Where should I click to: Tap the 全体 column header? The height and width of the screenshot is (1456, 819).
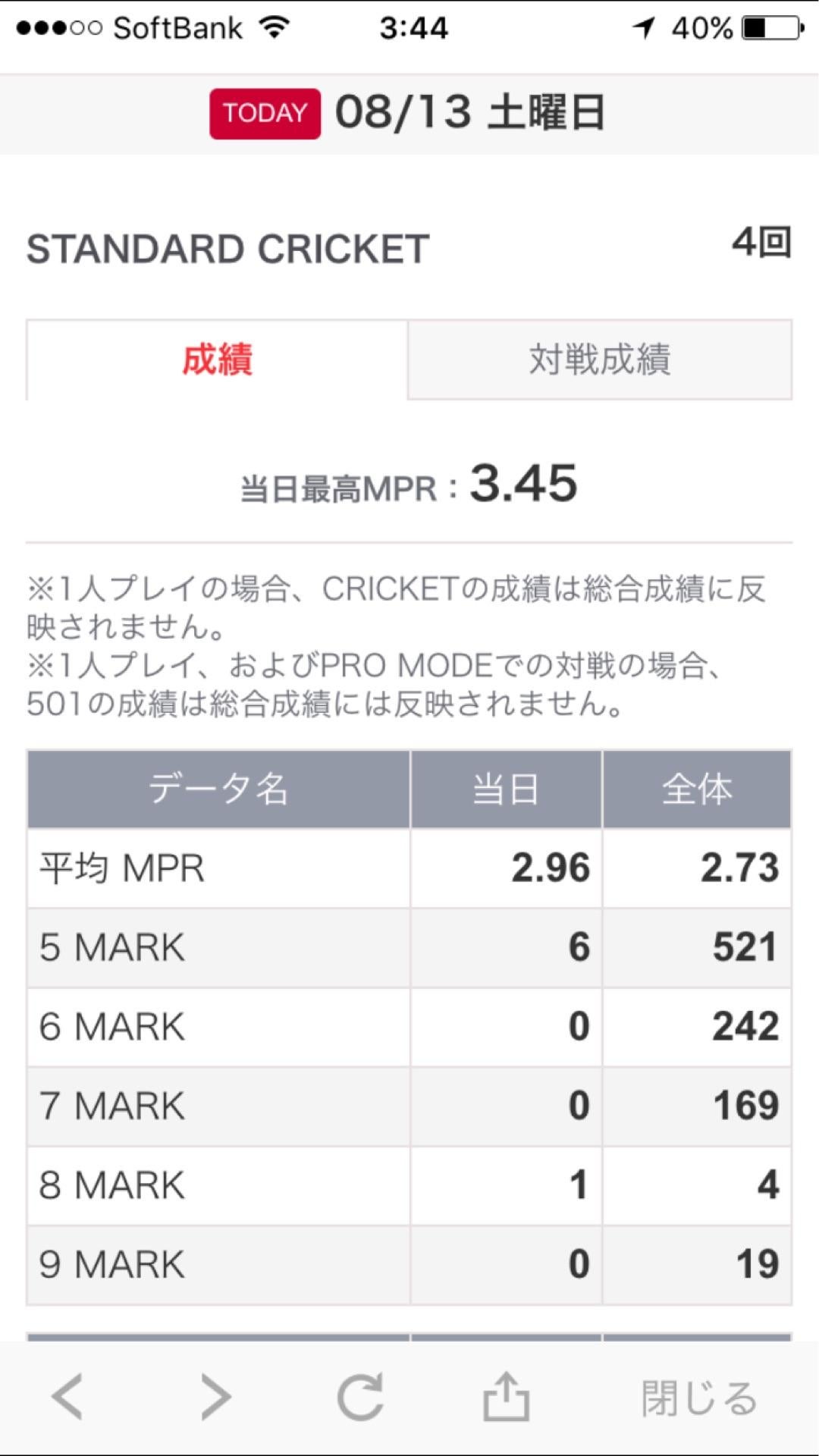tap(697, 789)
